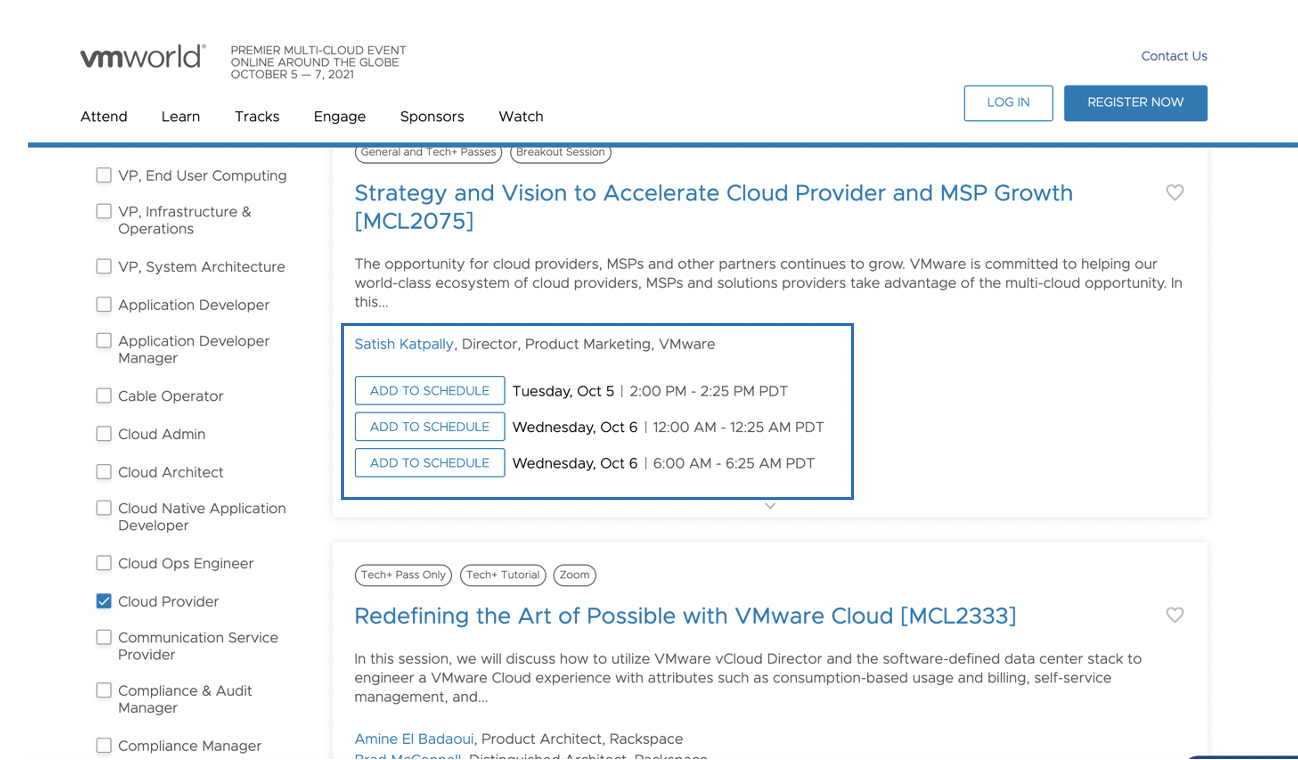Click the Contact Us link
The image size is (1298, 760).
[x=1174, y=56]
